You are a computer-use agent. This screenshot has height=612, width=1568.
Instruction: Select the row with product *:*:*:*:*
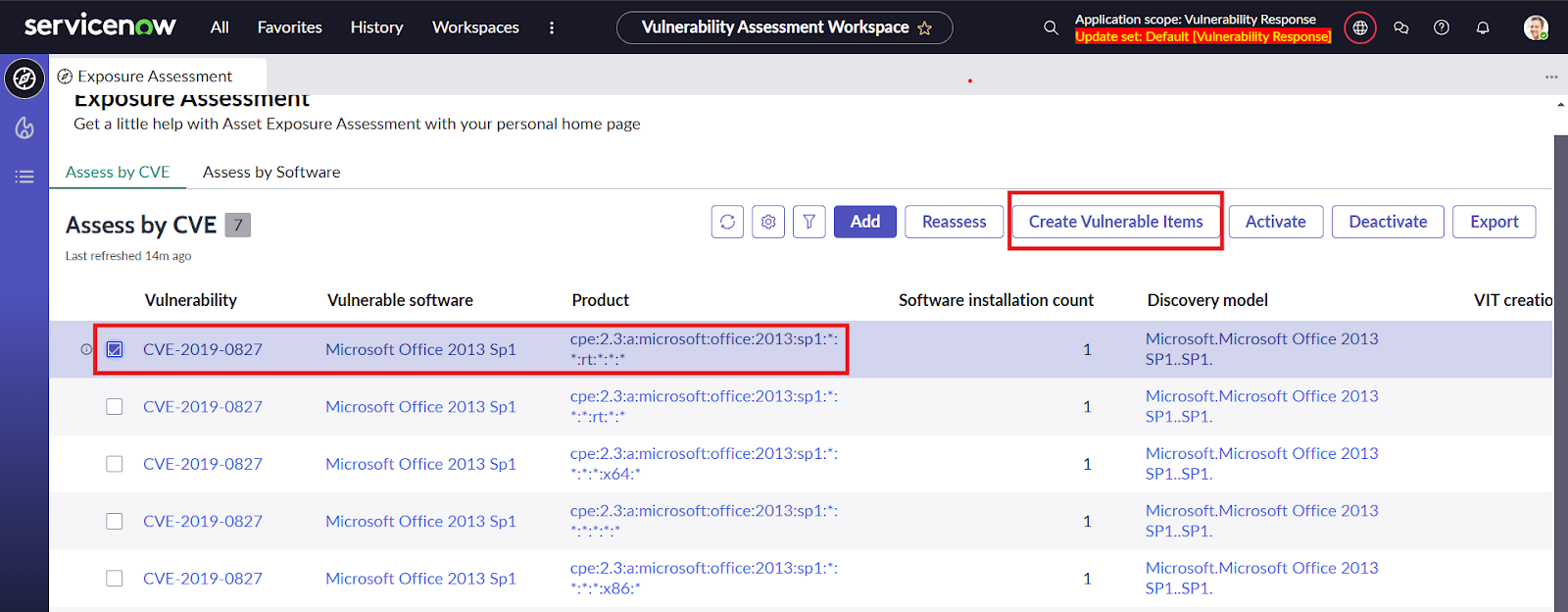pos(115,521)
